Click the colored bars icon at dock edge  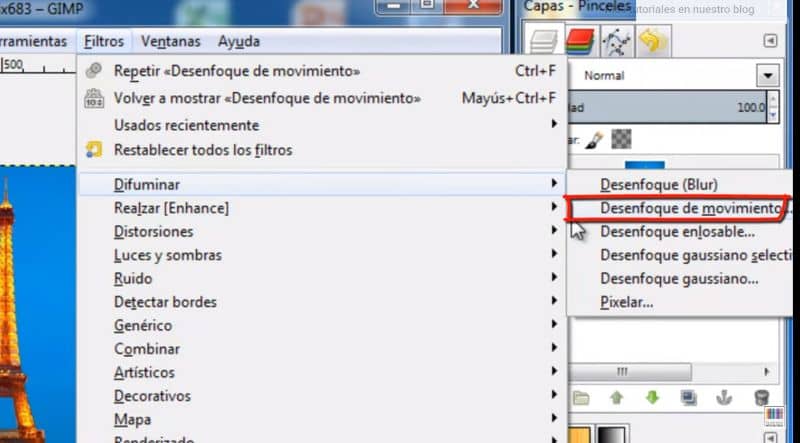pyautogui.click(x=774, y=415)
